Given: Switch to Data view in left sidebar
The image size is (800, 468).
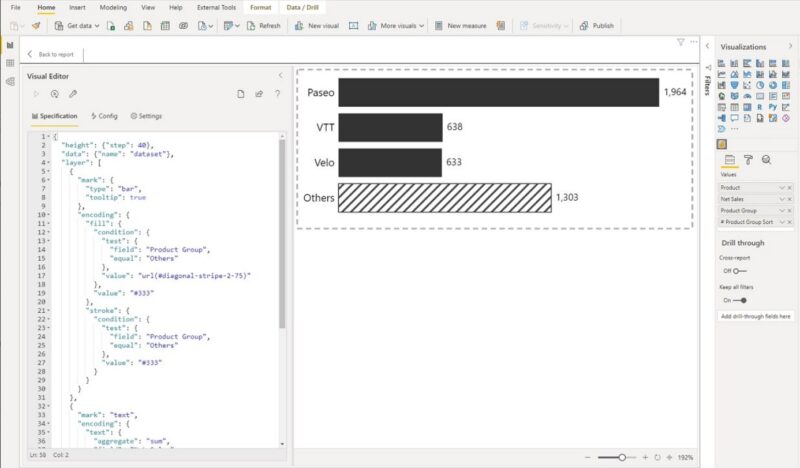Looking at the screenshot, I should pos(9,63).
